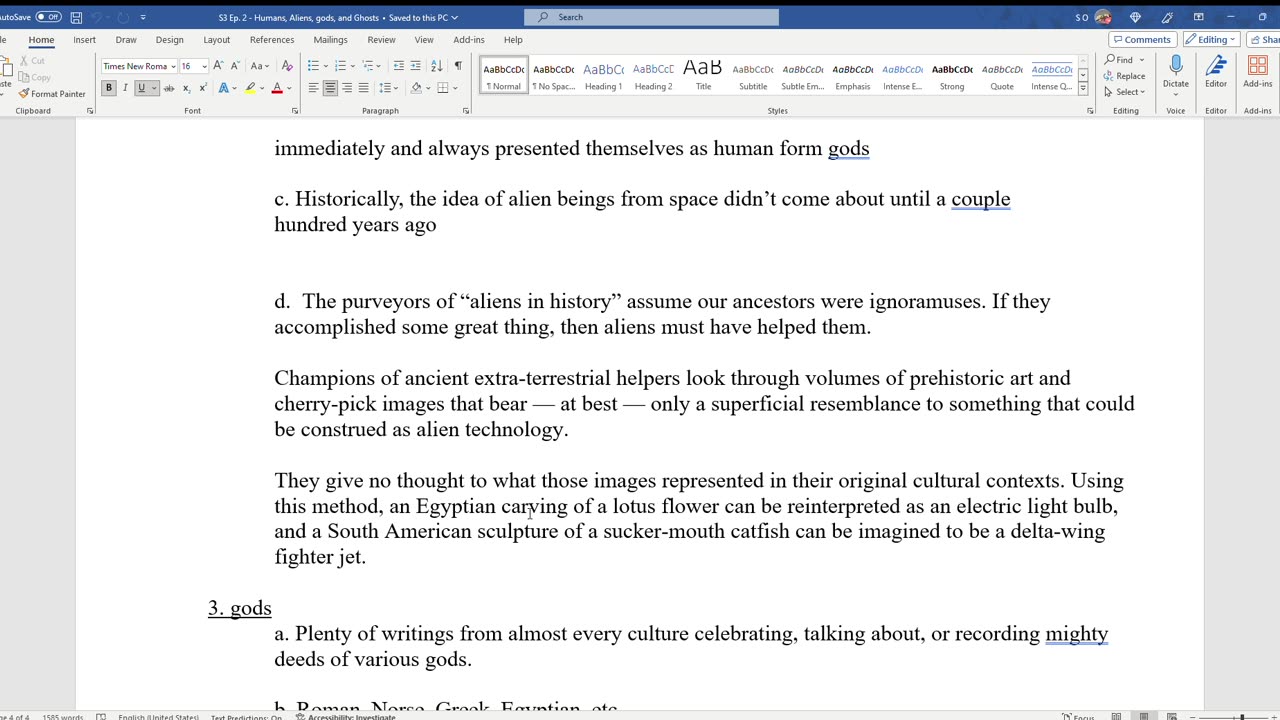Apply Numbering list icon

340,66
